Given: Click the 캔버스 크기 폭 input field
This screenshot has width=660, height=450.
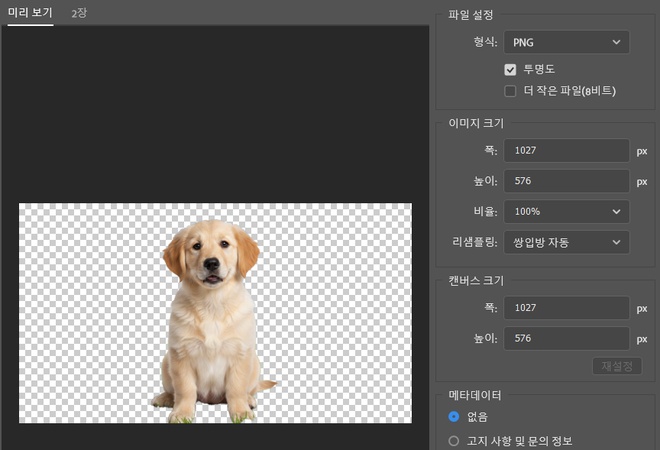Looking at the screenshot, I should pyautogui.click(x=565, y=308).
